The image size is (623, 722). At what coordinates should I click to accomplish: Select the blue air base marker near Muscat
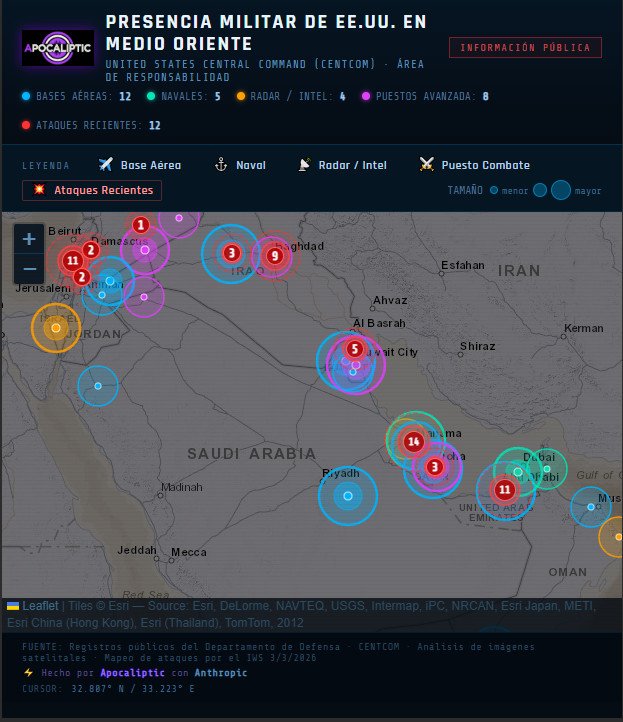pos(591,507)
